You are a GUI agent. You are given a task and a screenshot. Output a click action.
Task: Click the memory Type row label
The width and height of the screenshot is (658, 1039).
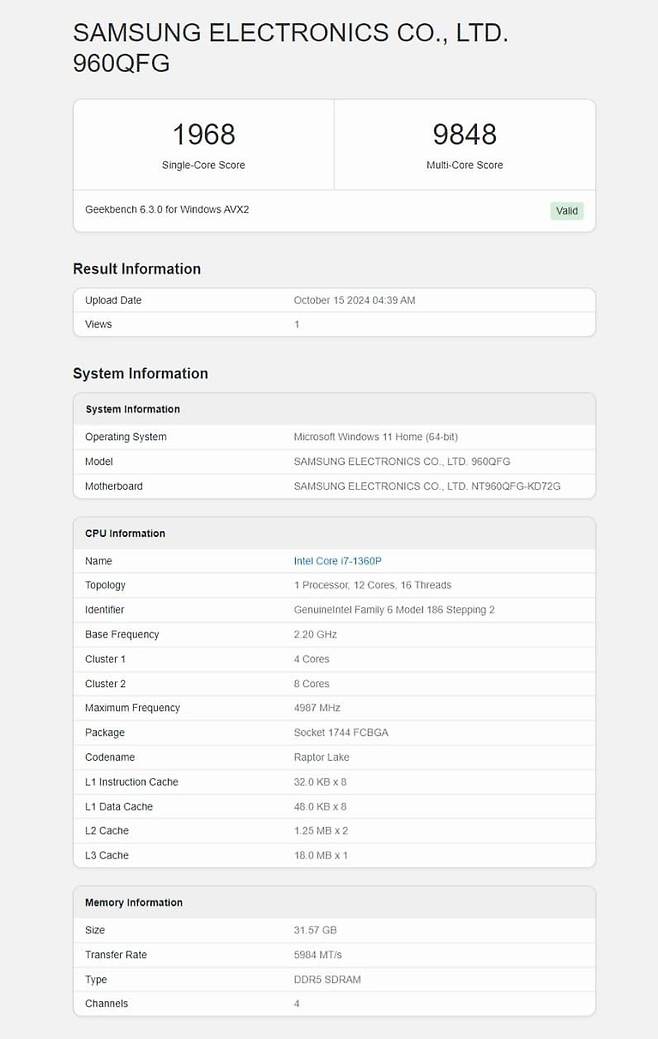[96, 979]
